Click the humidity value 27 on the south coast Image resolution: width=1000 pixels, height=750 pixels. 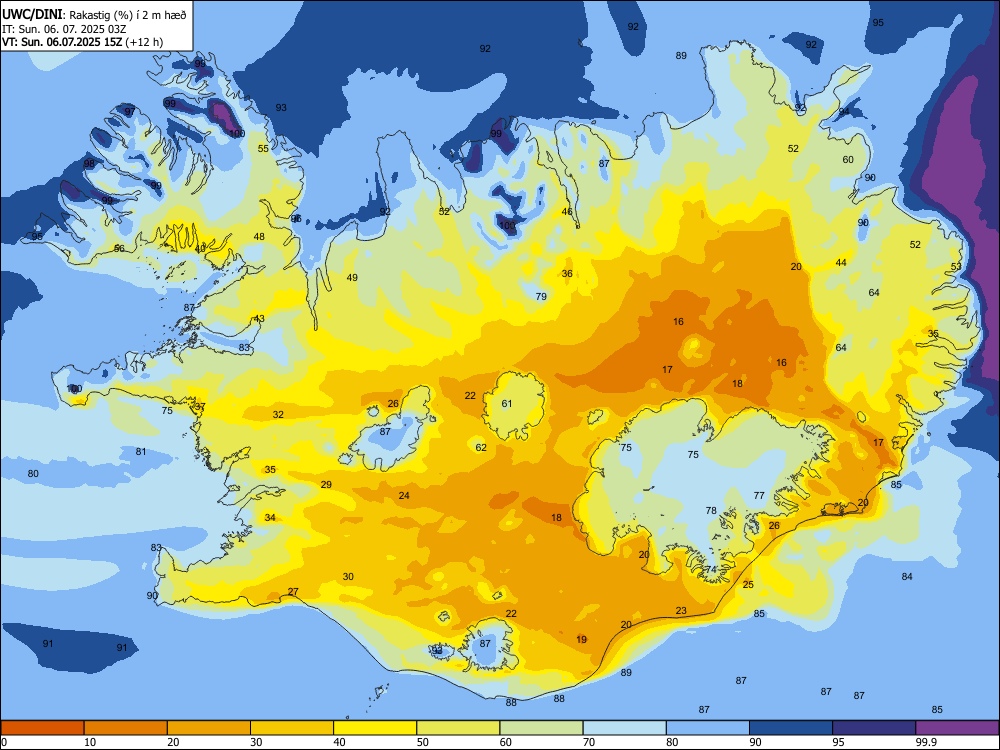(293, 592)
